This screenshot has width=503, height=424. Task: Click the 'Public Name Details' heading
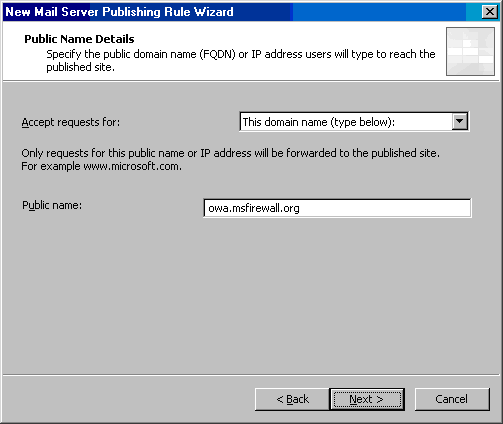coord(79,39)
